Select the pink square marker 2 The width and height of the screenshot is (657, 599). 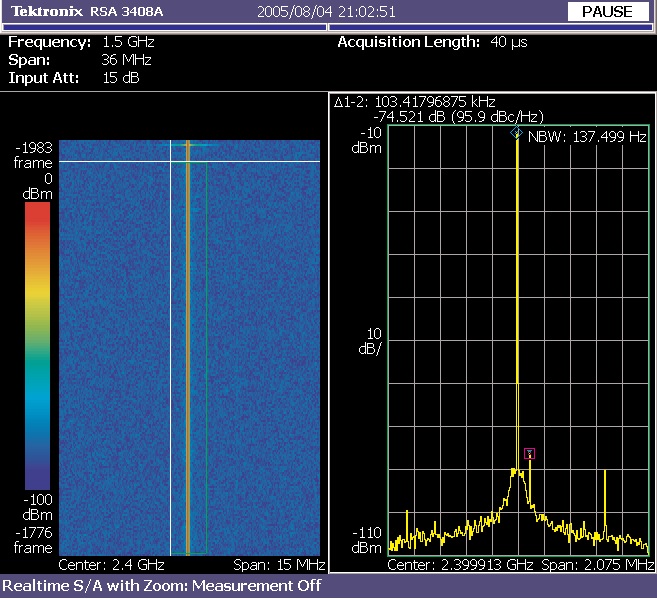[530, 453]
